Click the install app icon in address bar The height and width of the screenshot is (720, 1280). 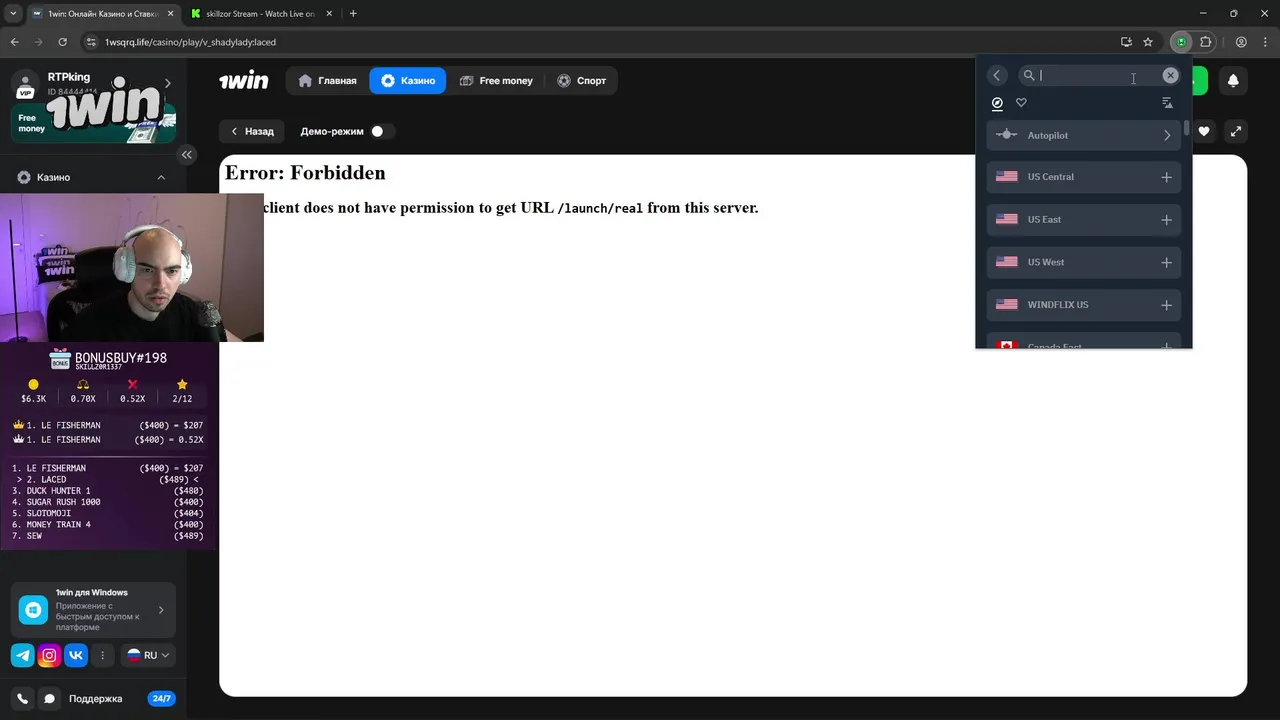click(x=1126, y=42)
